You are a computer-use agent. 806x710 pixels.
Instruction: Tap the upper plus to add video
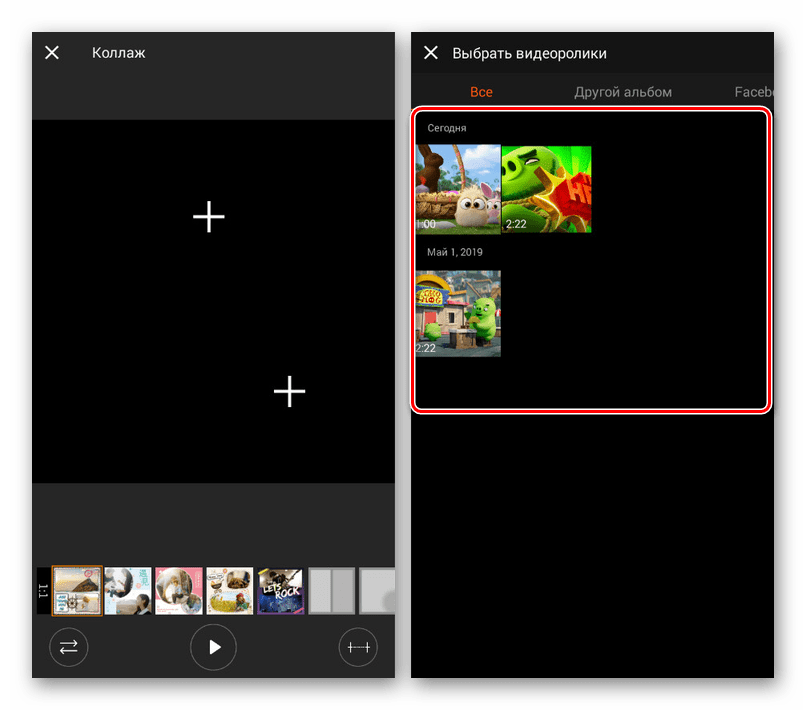pyautogui.click(x=209, y=216)
